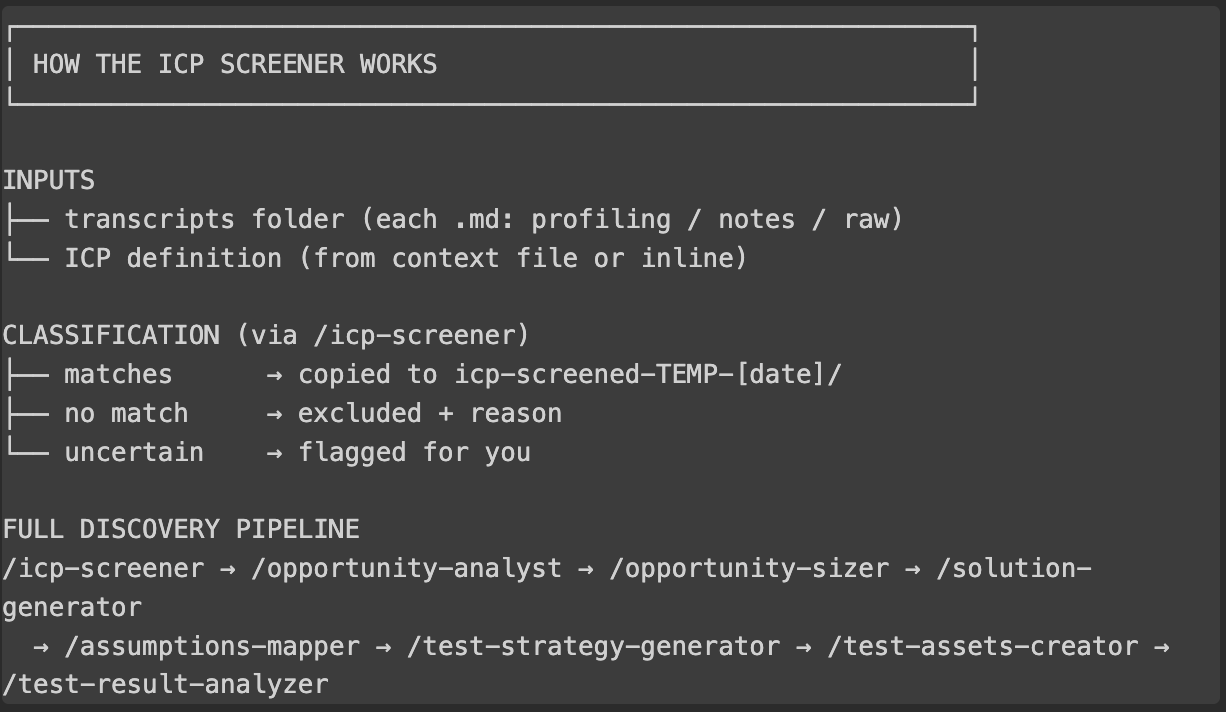
Task: Click the /test-assets-creator command
Action: 982,646
